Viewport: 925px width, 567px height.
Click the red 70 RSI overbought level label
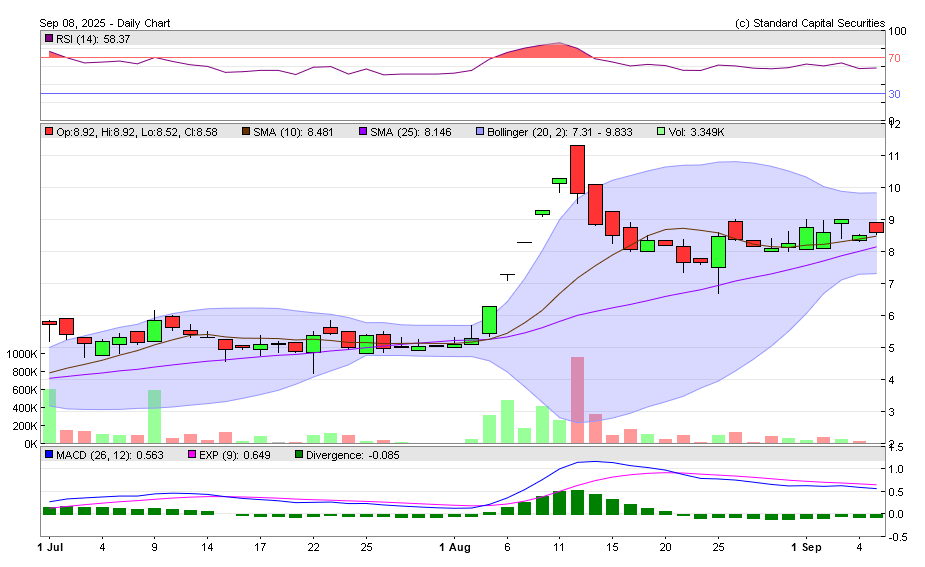894,58
